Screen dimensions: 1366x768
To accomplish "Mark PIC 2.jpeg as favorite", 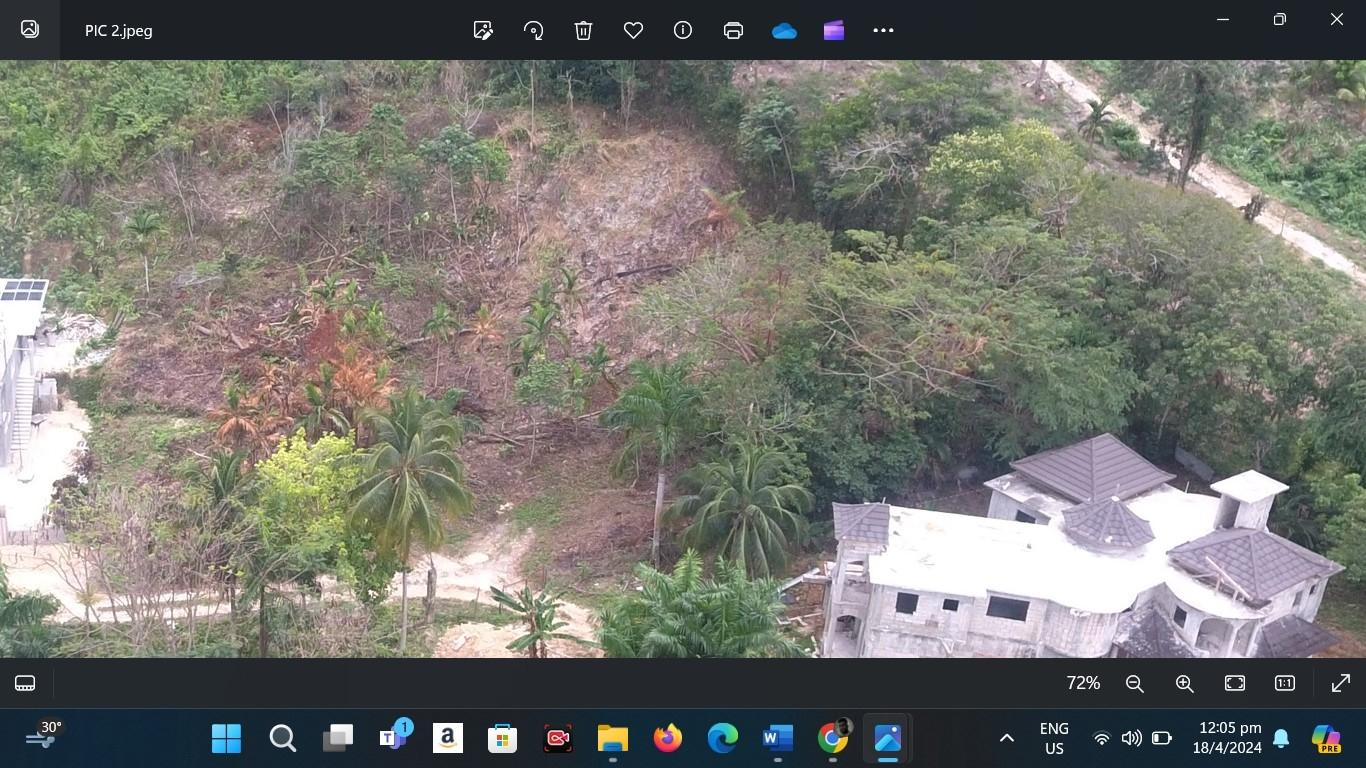I will click(632, 30).
